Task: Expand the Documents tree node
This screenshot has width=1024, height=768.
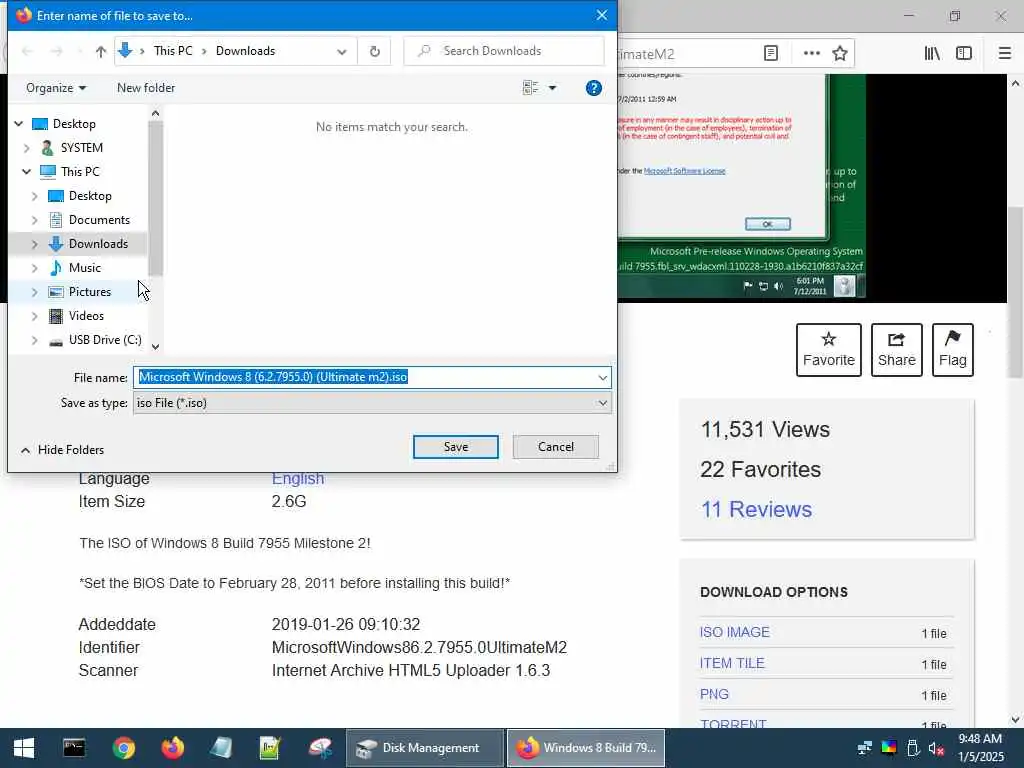Action: pos(35,220)
